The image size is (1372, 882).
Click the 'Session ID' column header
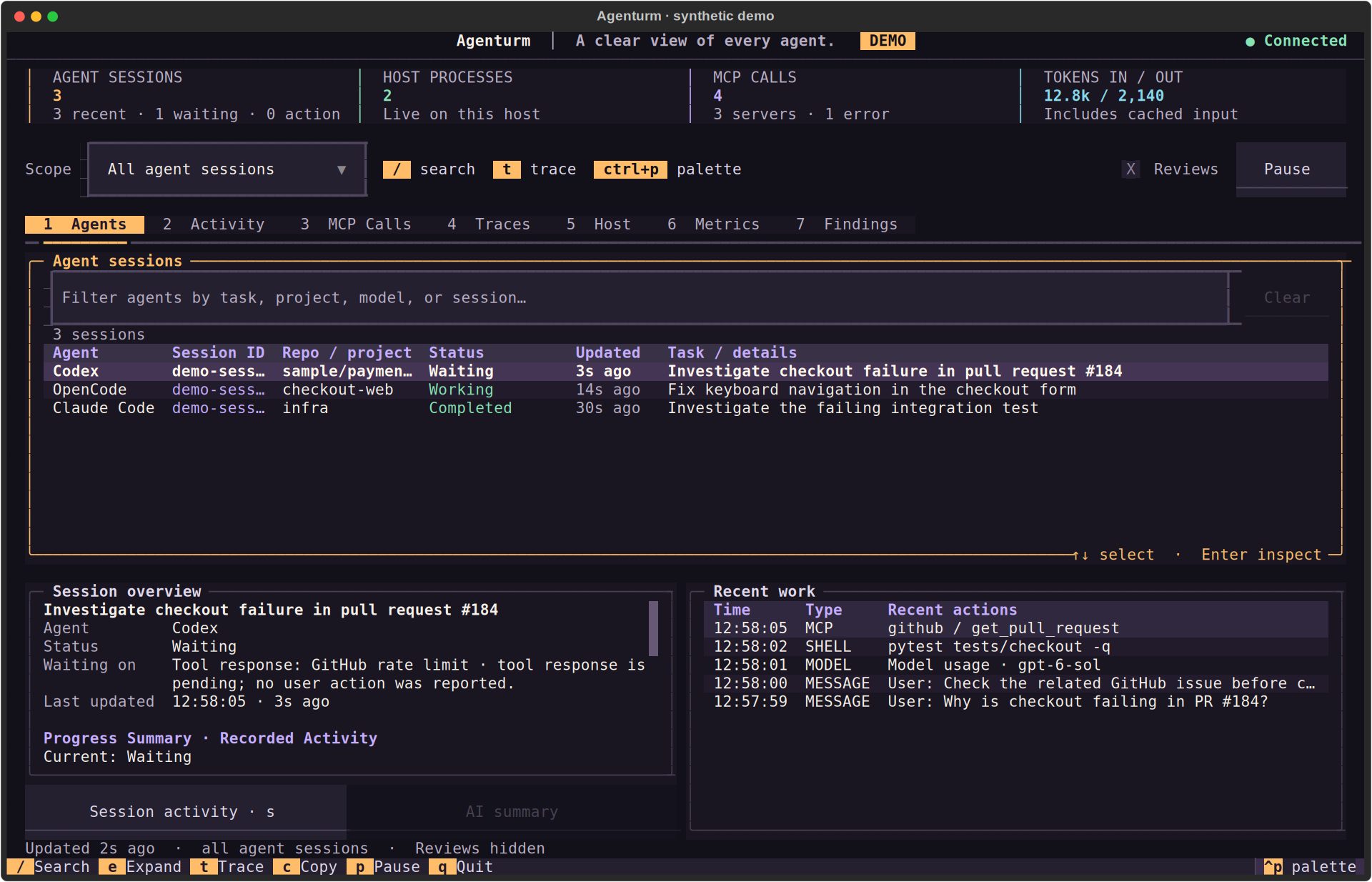click(218, 353)
